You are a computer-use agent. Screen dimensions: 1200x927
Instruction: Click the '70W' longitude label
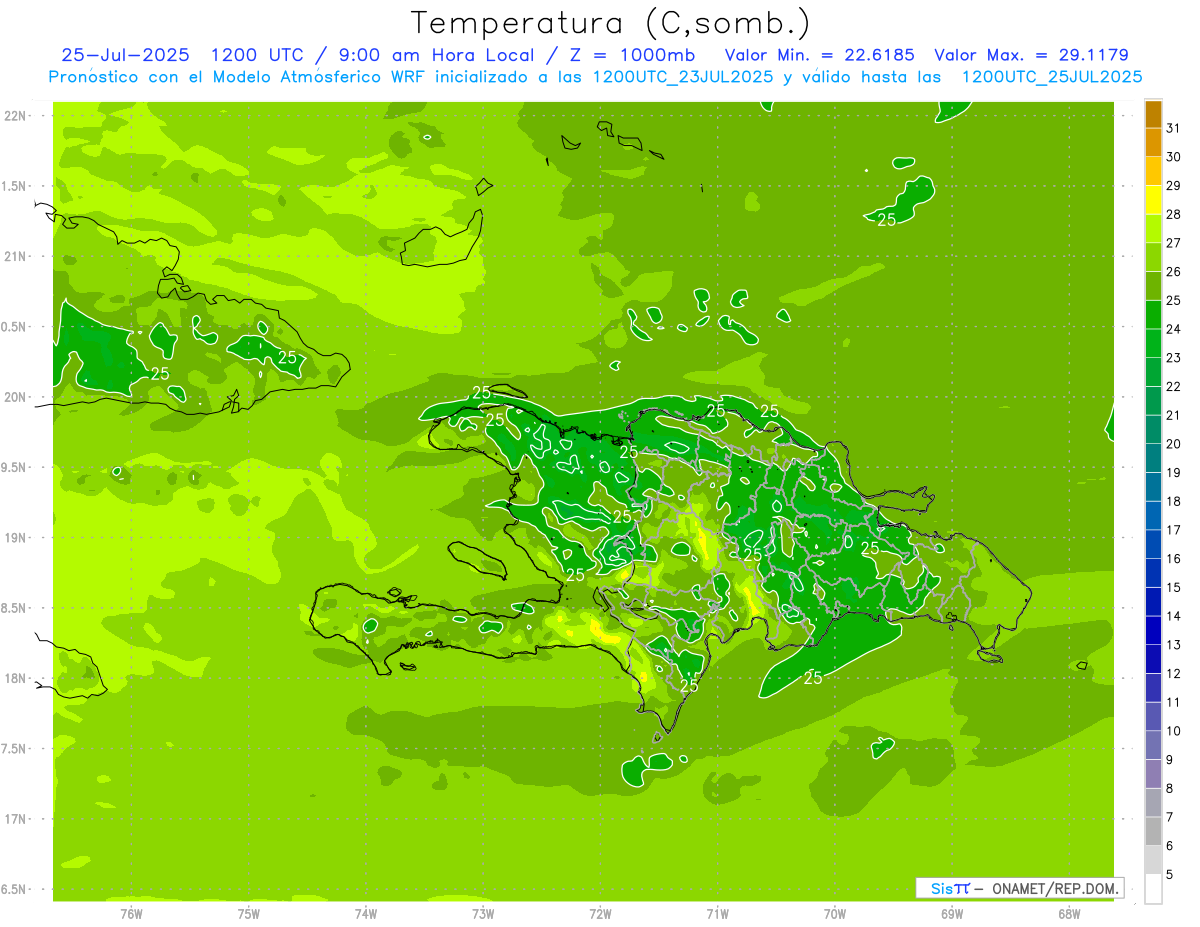tap(835, 913)
